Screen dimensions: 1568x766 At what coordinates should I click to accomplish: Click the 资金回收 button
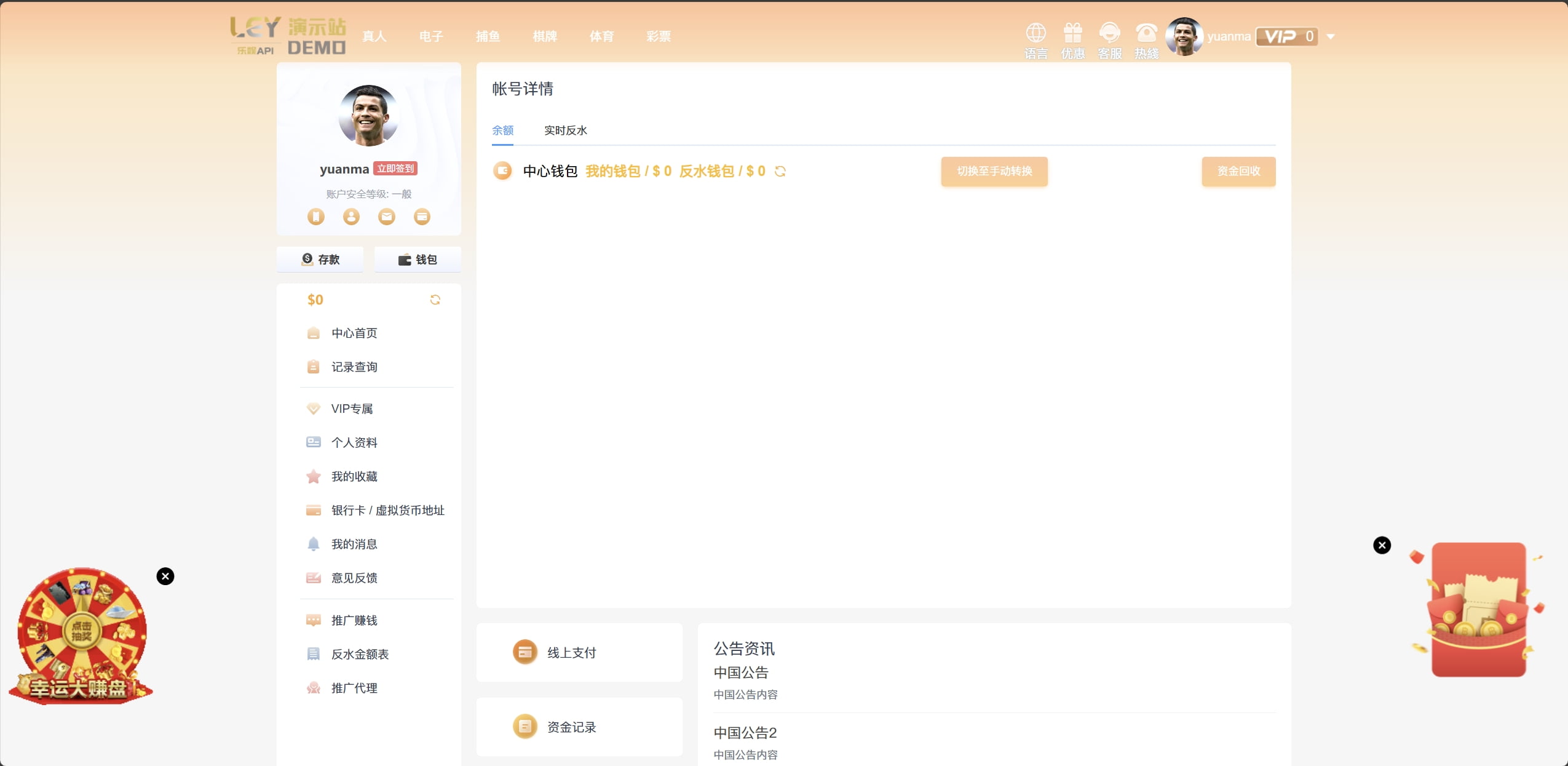(1238, 171)
